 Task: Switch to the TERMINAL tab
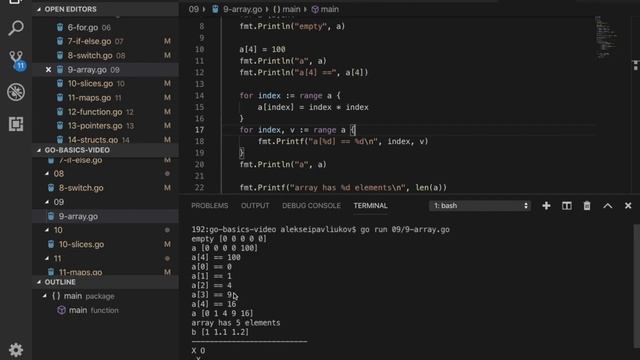tap(371, 206)
